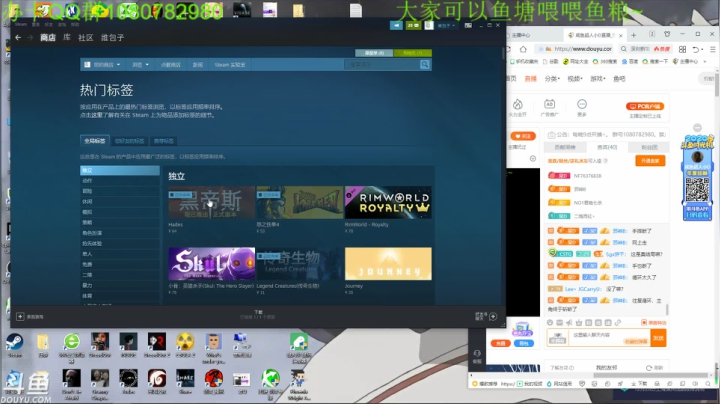This screenshot has width=720, height=404.
Task: Open Steam 实验室 in the store navigation
Action: 230,65
